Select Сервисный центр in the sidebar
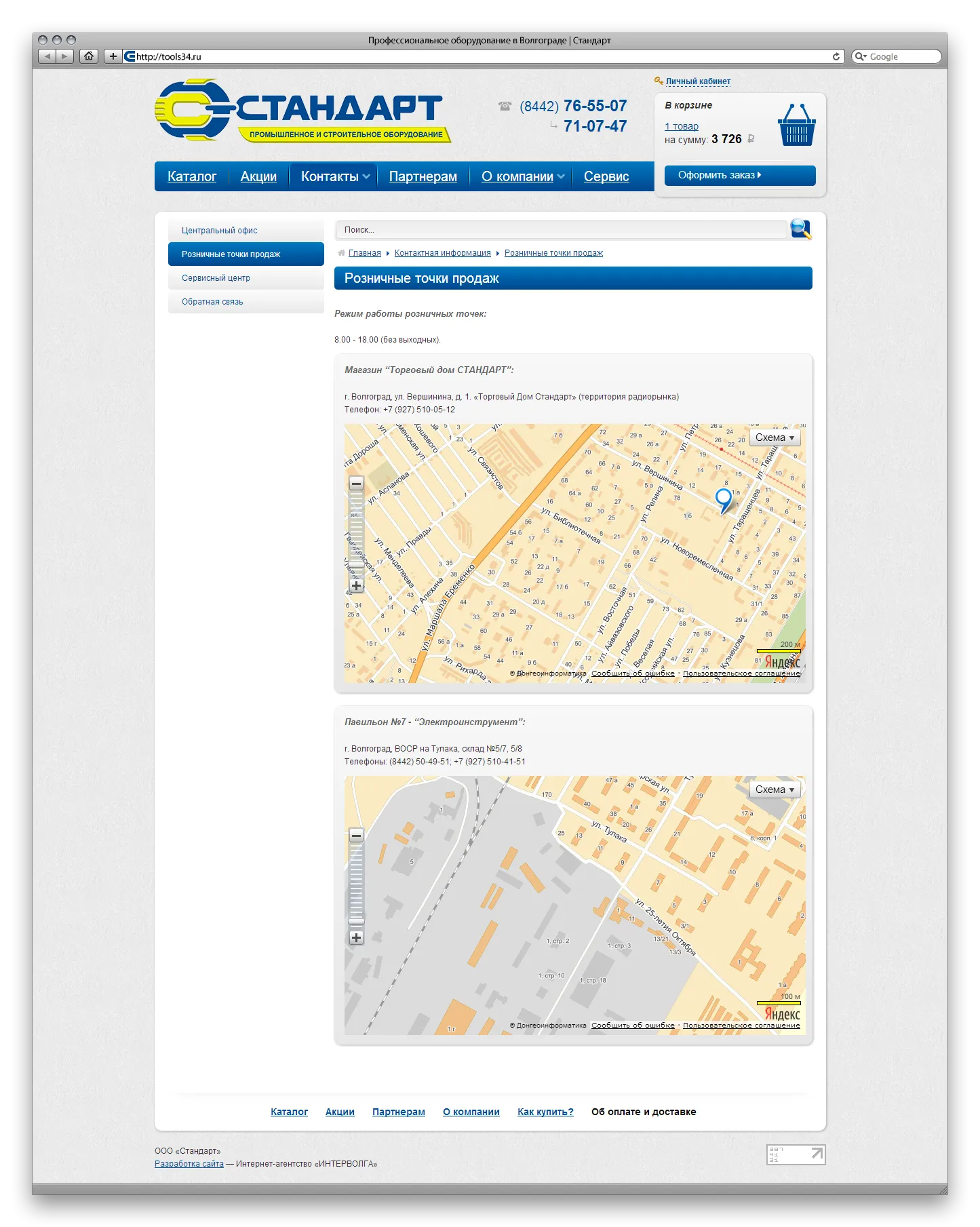Image resolution: width=980 pixels, height=1227 pixels. click(246, 278)
